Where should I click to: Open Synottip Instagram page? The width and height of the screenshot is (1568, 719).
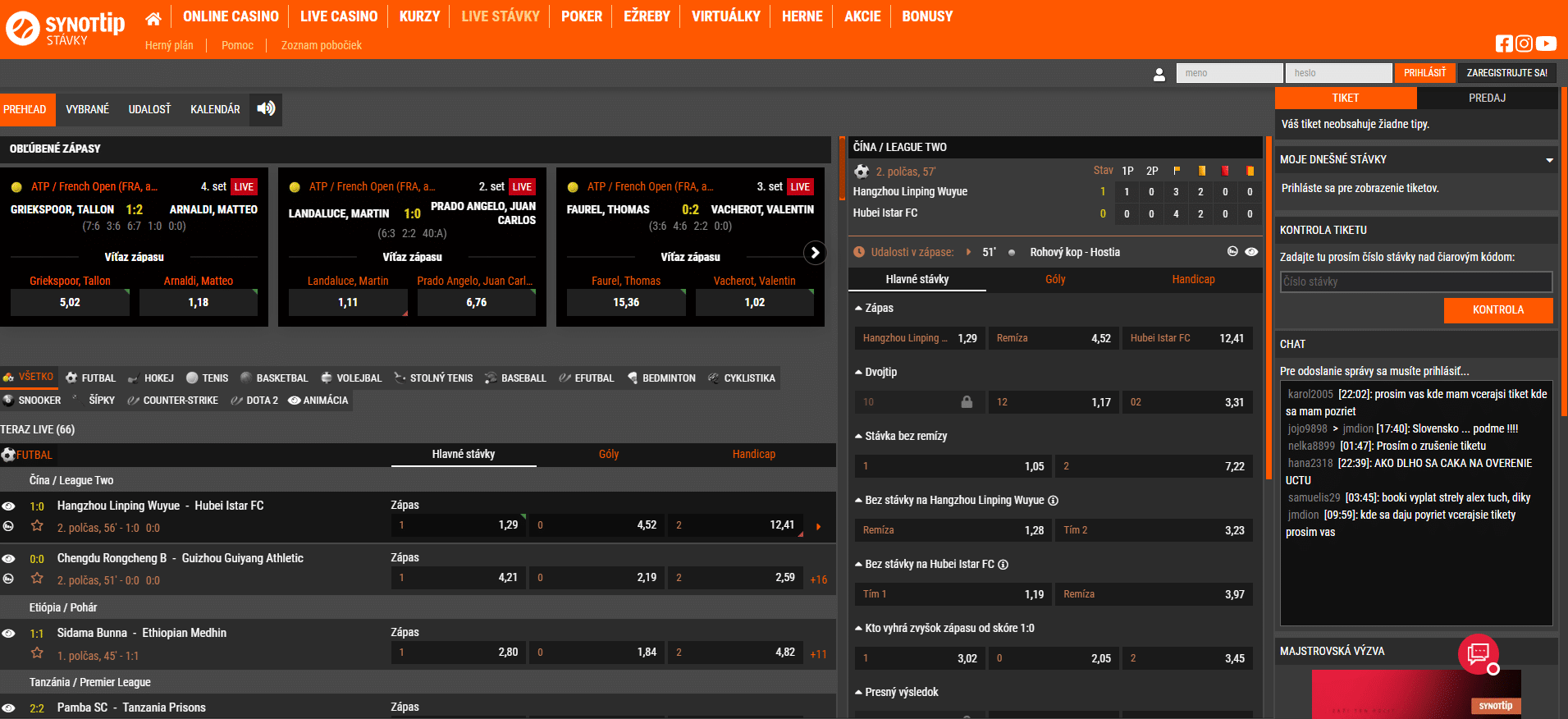click(x=1524, y=44)
